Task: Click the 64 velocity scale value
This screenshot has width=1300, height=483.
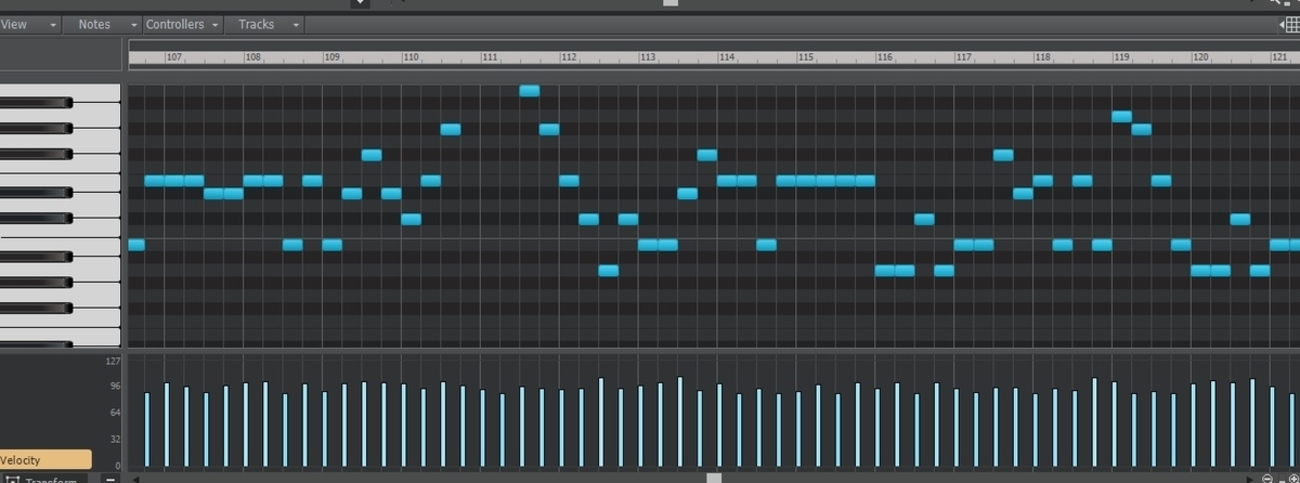Action: pyautogui.click(x=115, y=412)
